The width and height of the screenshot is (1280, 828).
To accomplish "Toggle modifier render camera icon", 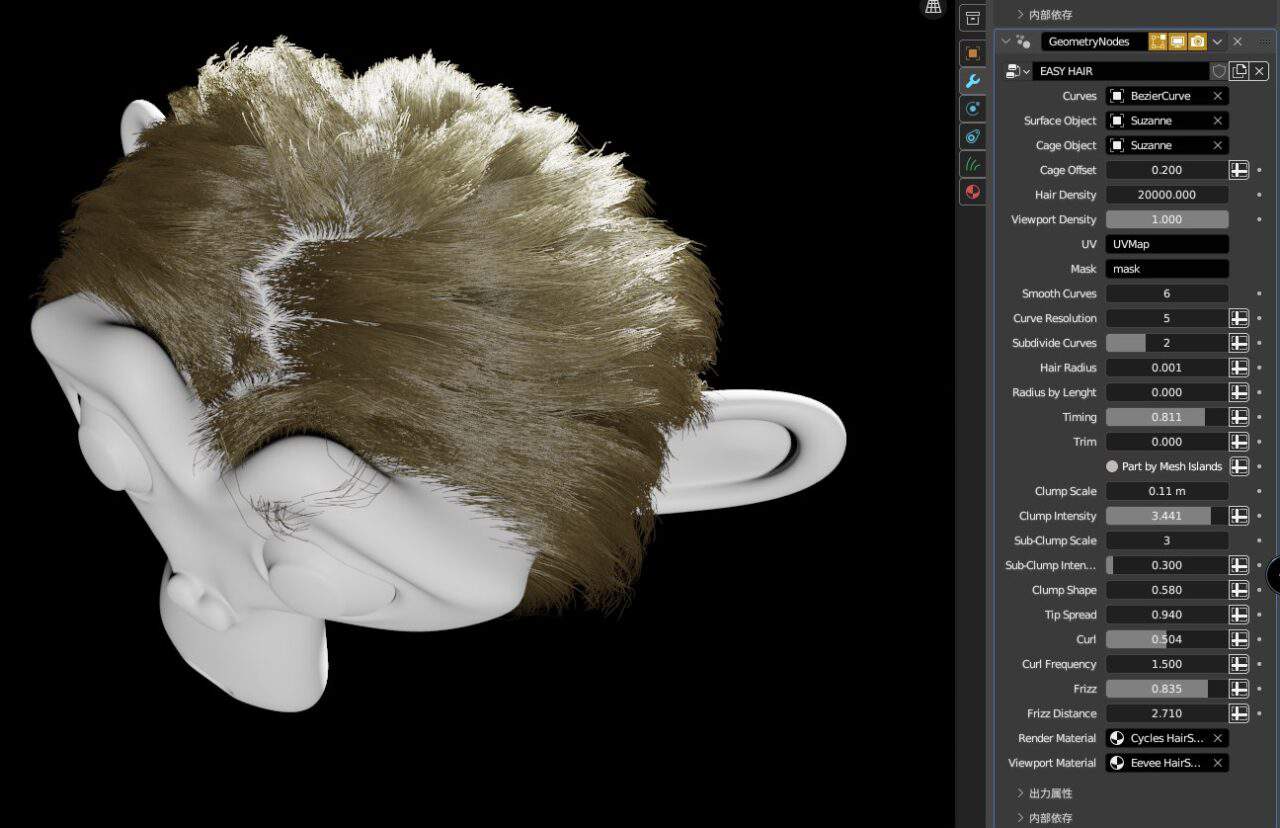I will coord(1197,42).
